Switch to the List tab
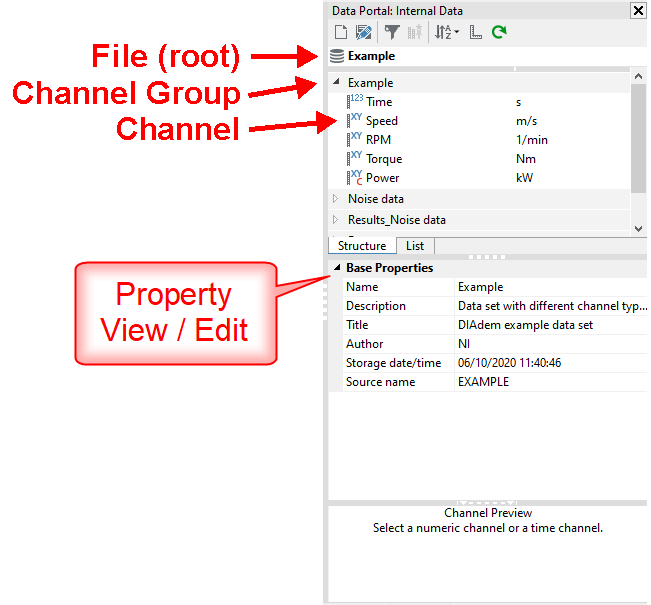This screenshot has width=651, height=605. tap(414, 246)
